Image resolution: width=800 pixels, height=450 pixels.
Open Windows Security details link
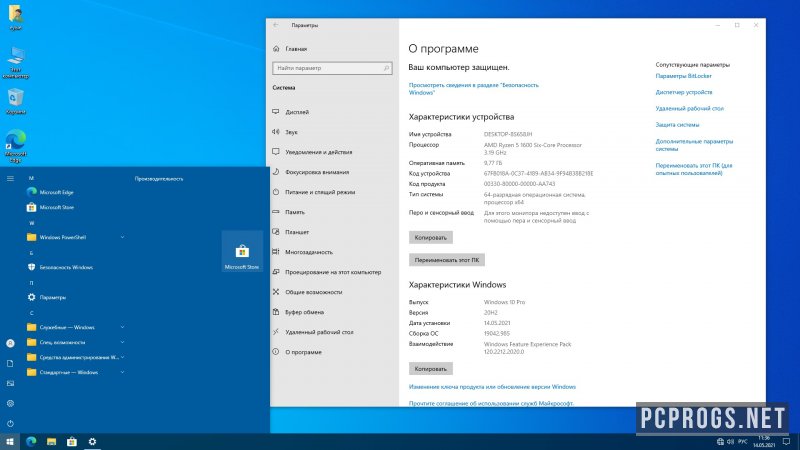(x=473, y=89)
